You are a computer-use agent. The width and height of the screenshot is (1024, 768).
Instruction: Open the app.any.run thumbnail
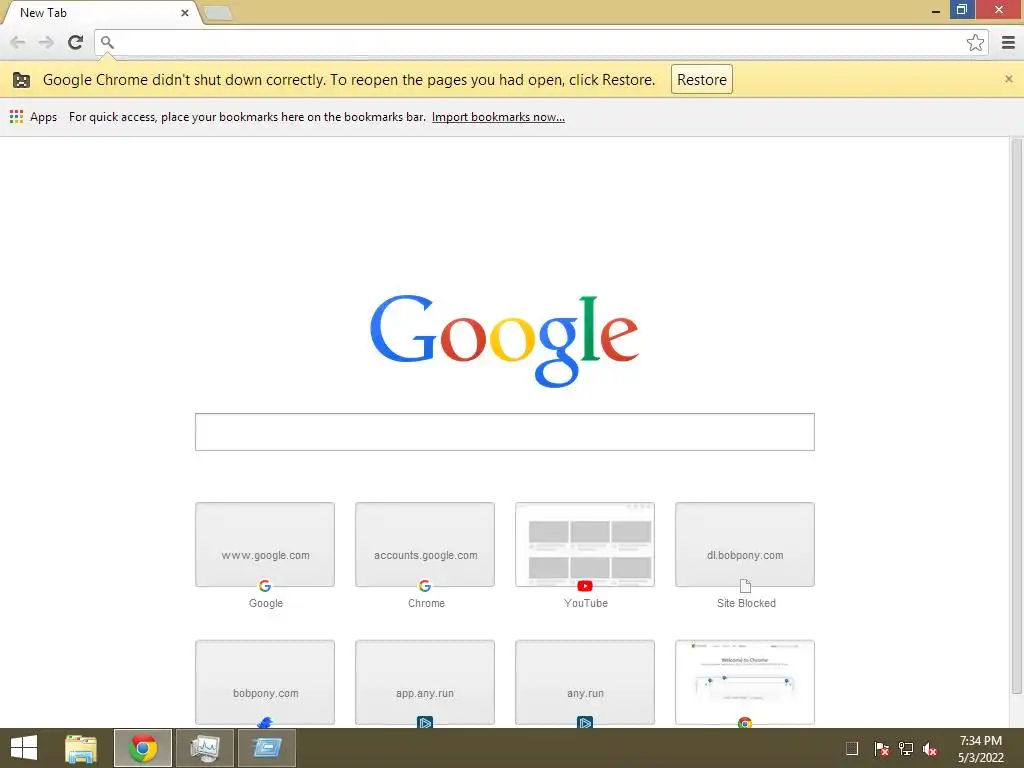pos(425,682)
